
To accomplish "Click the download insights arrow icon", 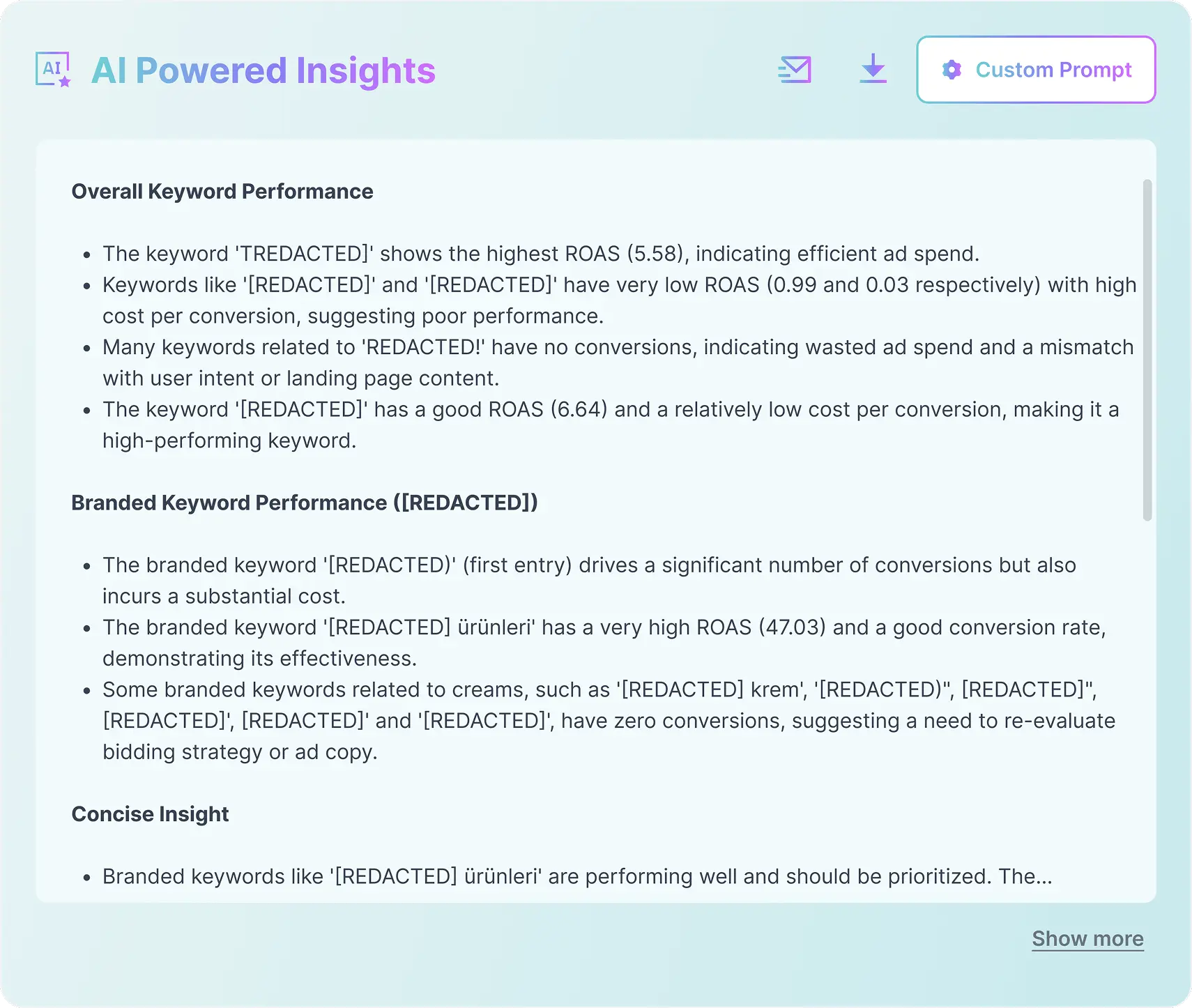I will coord(873,69).
